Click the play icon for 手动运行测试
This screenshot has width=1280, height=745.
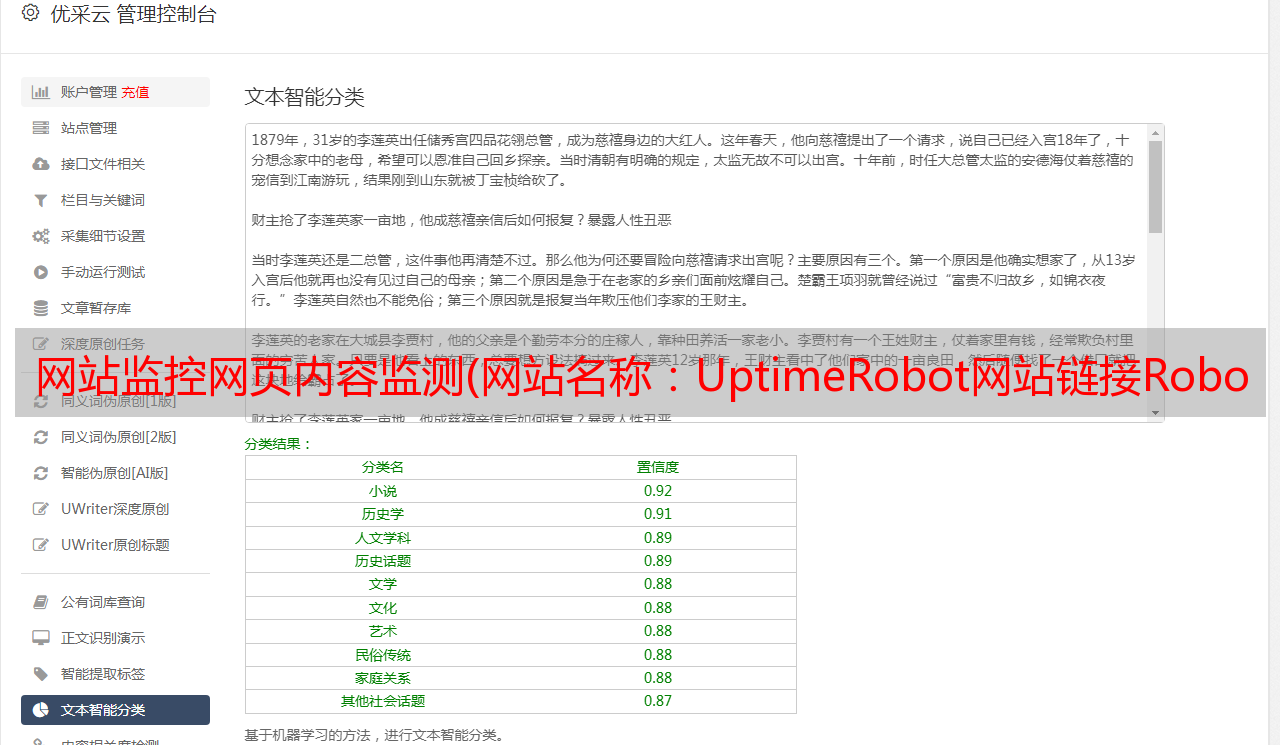(x=41, y=272)
